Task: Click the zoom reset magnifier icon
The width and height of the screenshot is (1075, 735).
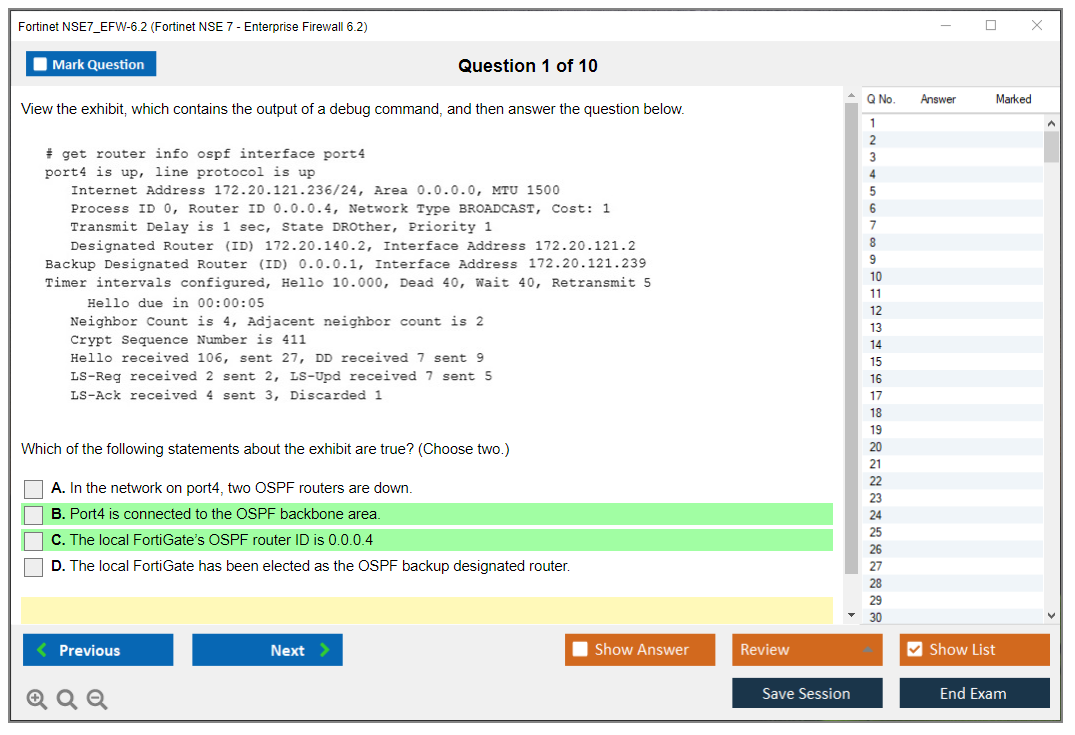Action: pyautogui.click(x=66, y=700)
